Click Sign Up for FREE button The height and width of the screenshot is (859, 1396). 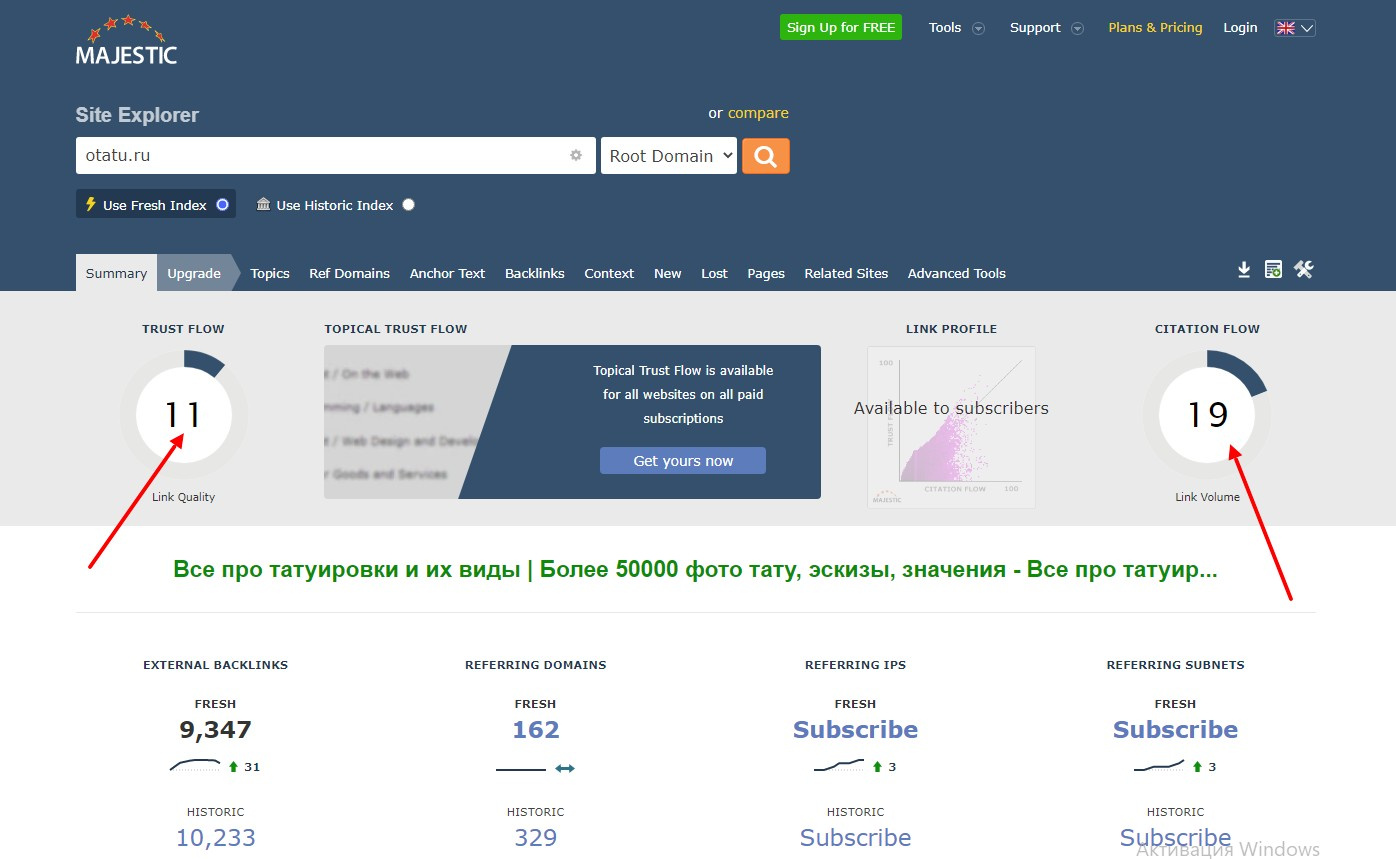841,28
